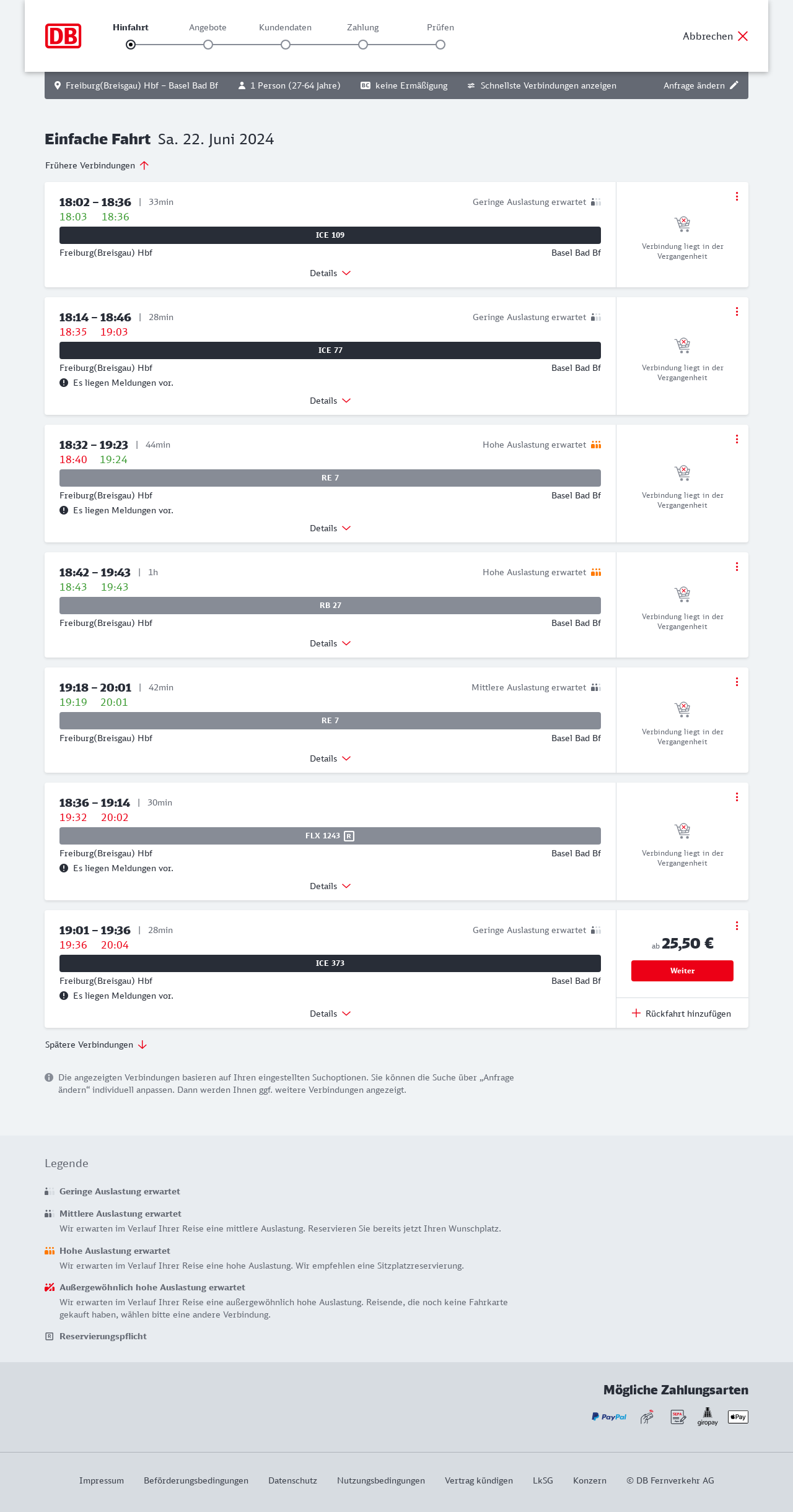Image resolution: width=793 pixels, height=1512 pixels.
Task: Load Frühere Verbindungen
Action: [97, 165]
